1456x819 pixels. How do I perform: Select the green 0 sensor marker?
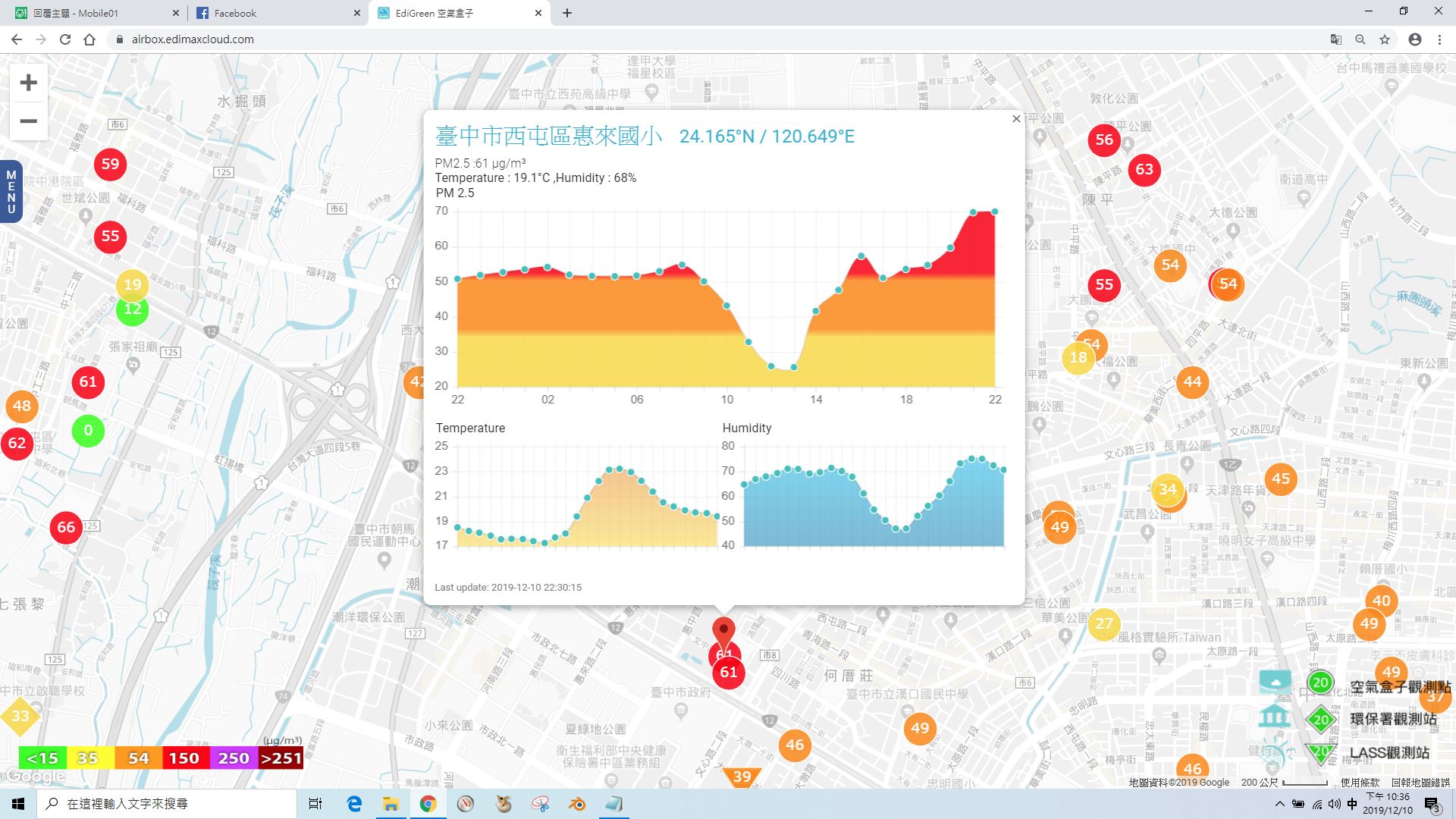coord(88,431)
